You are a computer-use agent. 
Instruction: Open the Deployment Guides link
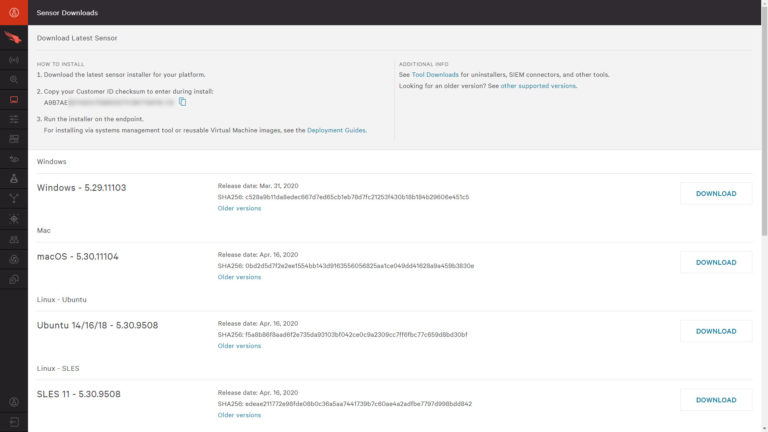(336, 130)
